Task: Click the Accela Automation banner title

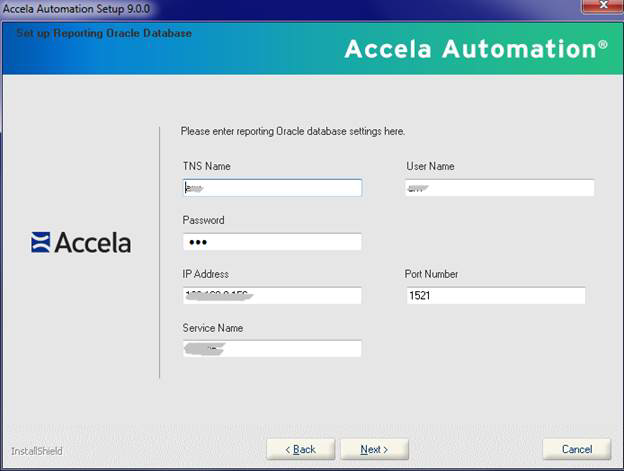Action: pyautogui.click(x=475, y=49)
